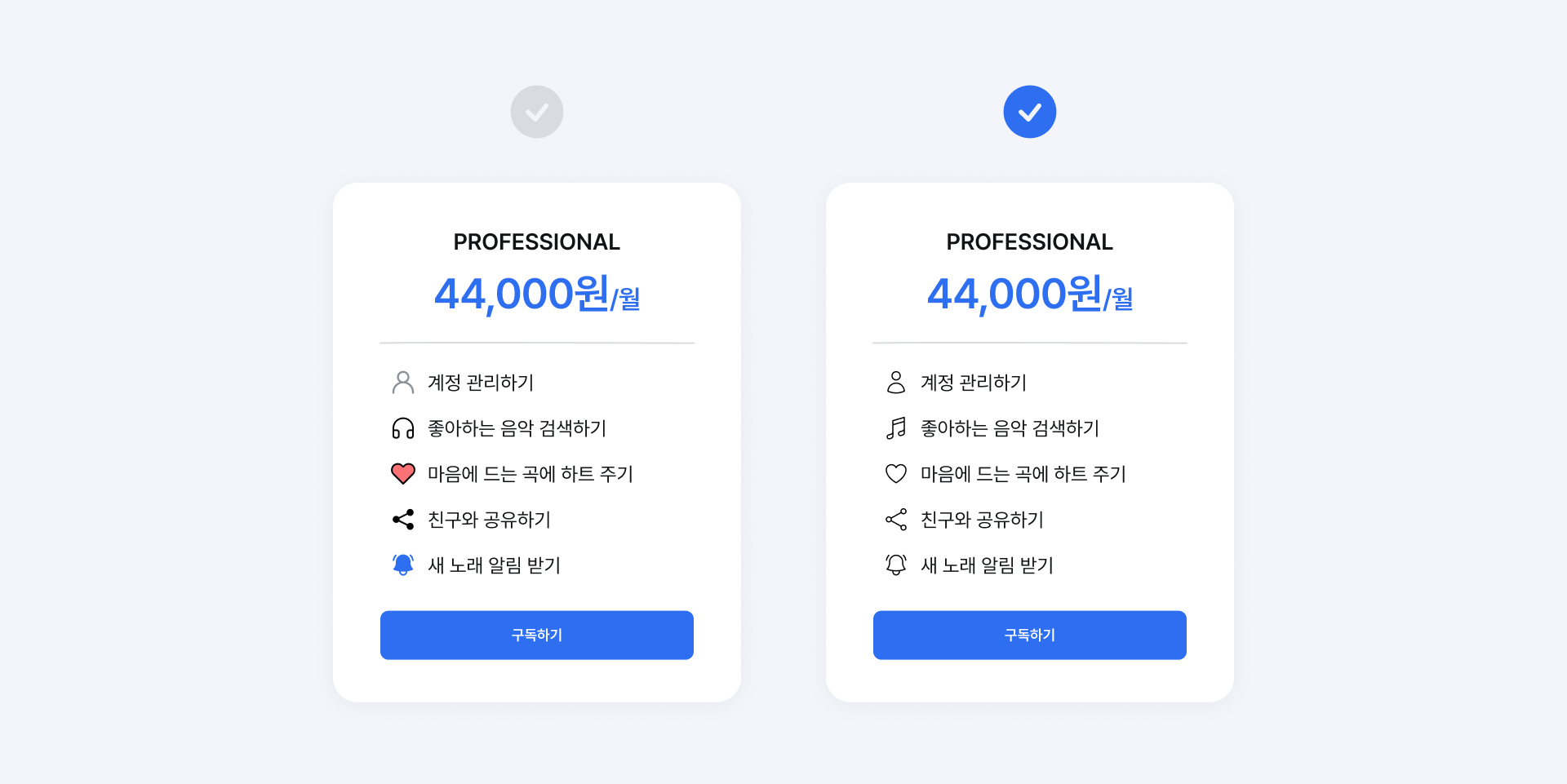Select the heart outline icon on right card
1567x784 pixels.
(x=895, y=473)
